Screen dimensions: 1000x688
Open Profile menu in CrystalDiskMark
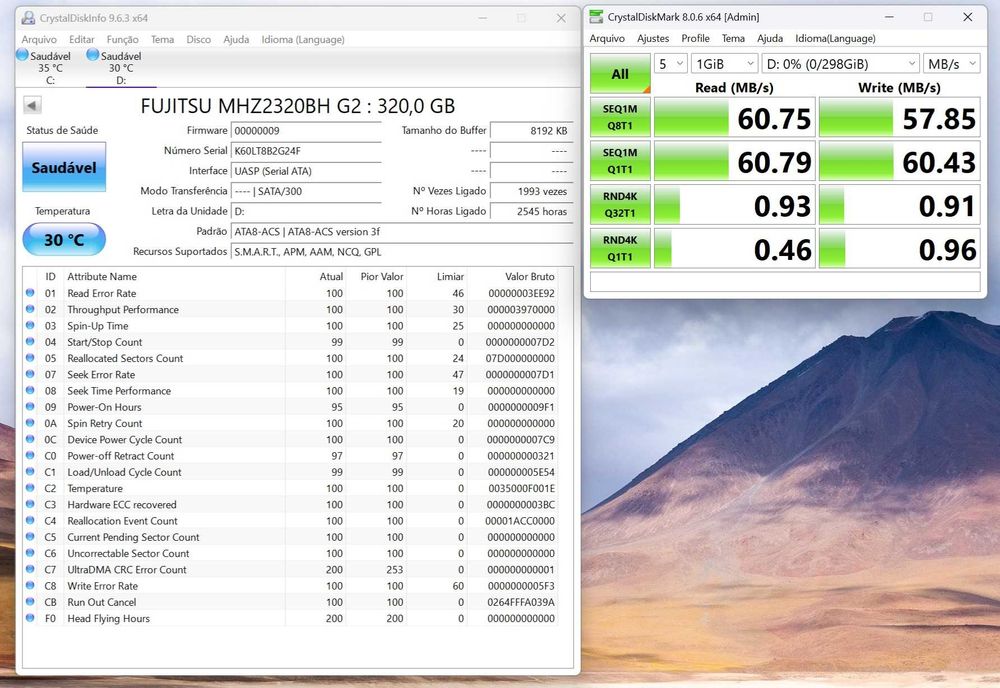695,38
